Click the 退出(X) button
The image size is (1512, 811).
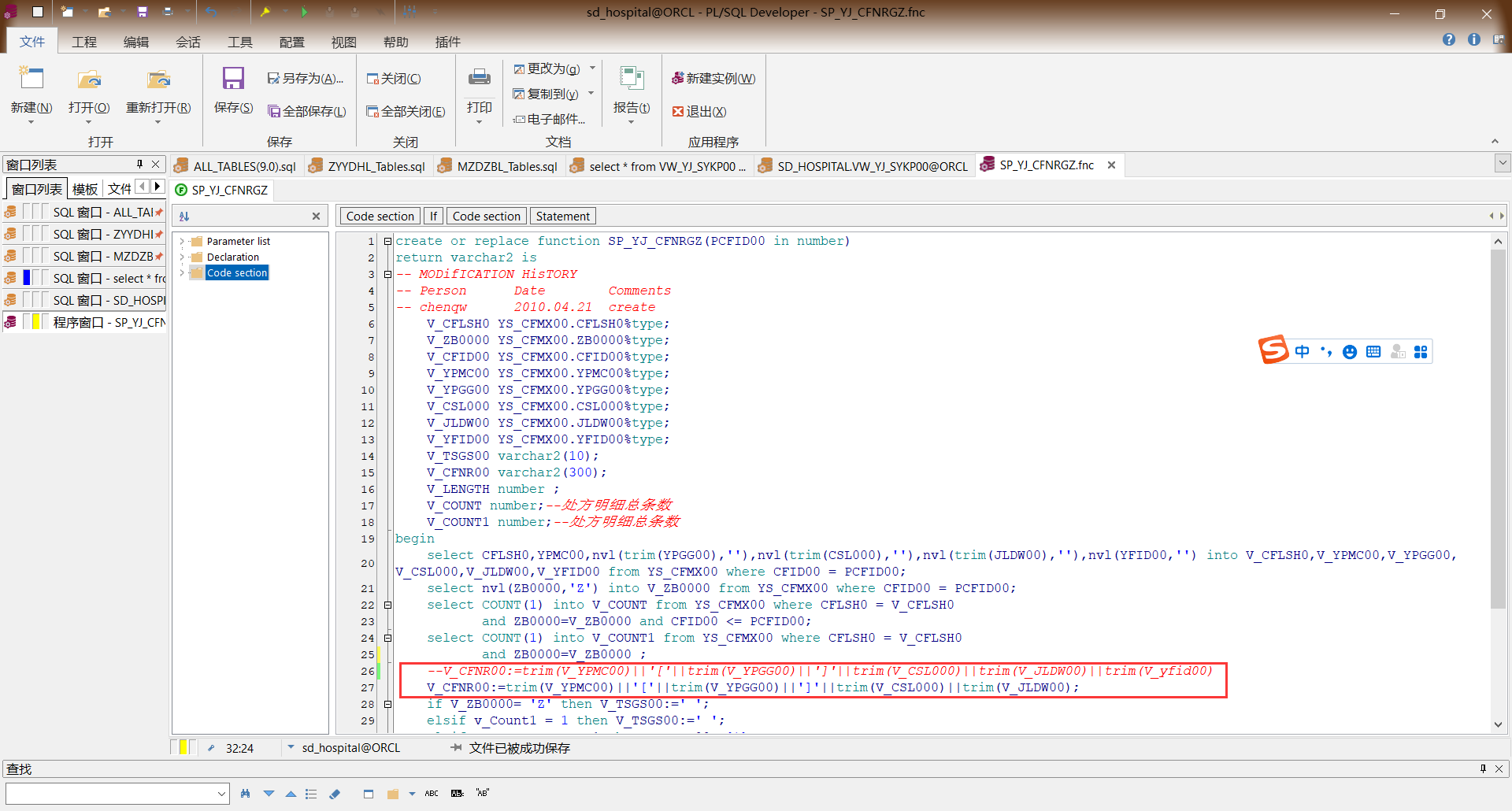pyautogui.click(x=699, y=112)
